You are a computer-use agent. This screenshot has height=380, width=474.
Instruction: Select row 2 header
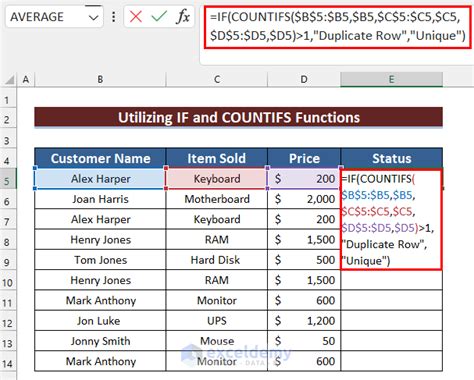point(8,119)
